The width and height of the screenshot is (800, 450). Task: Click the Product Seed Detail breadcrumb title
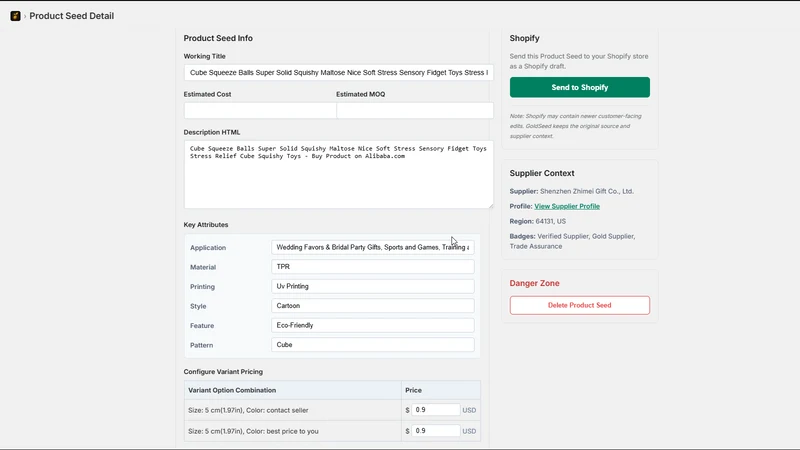click(71, 16)
